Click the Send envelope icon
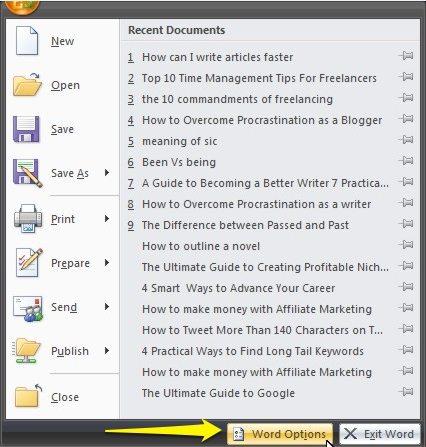Image resolution: width=426 pixels, height=447 pixels. (28, 308)
